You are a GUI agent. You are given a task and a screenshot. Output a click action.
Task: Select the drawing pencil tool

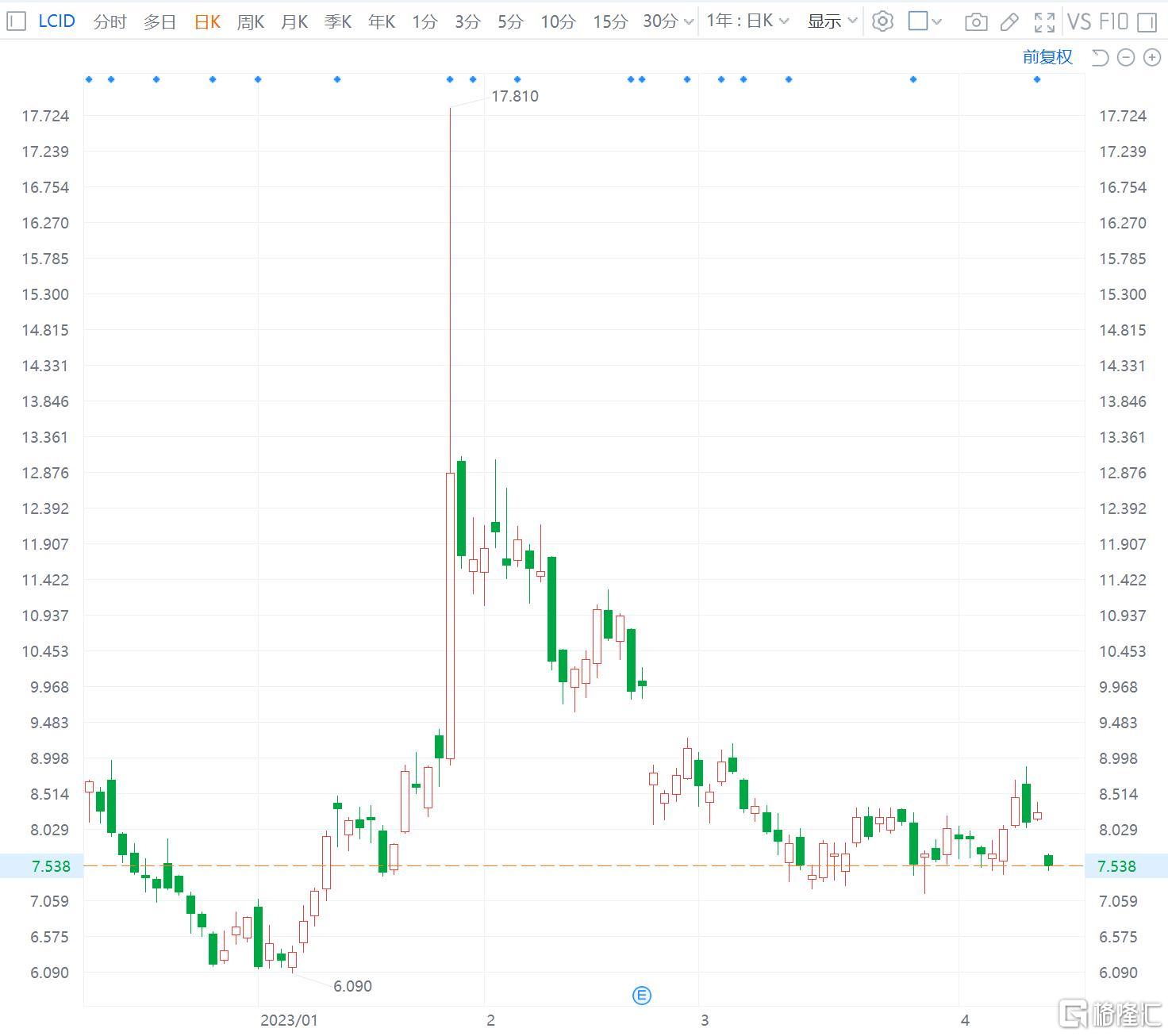tap(1009, 21)
